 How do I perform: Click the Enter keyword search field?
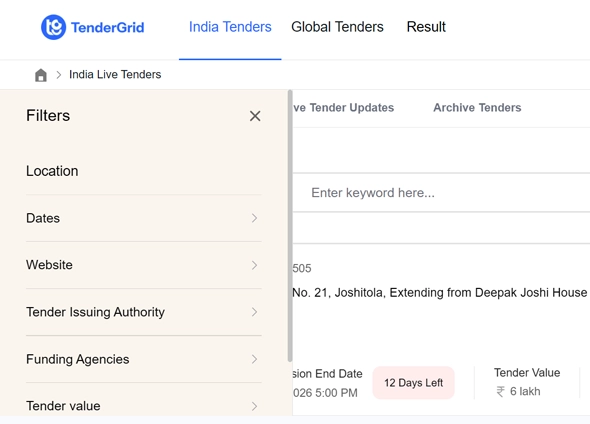[x=441, y=193]
